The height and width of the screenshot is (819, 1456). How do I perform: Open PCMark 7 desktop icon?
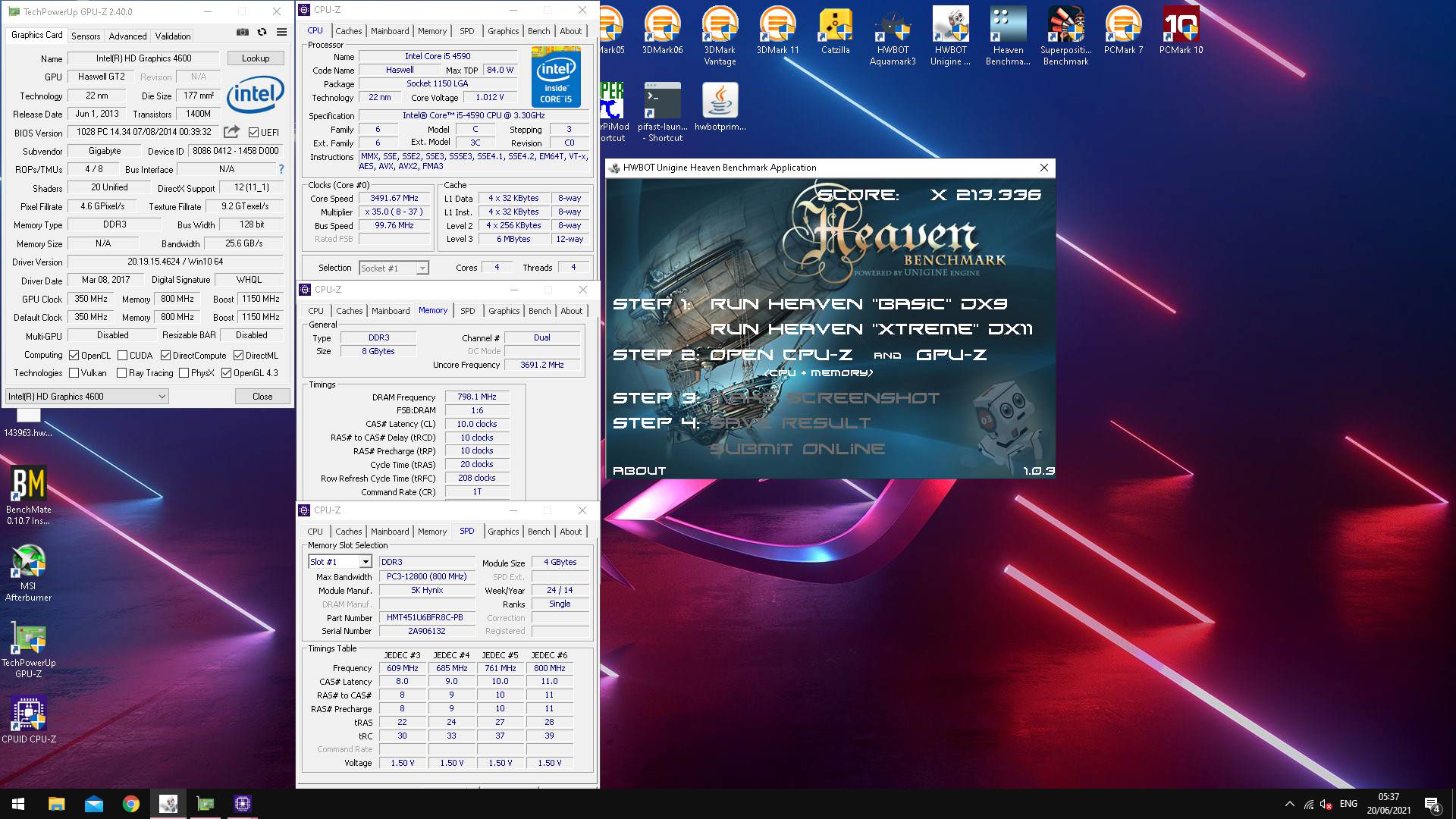tap(1123, 30)
